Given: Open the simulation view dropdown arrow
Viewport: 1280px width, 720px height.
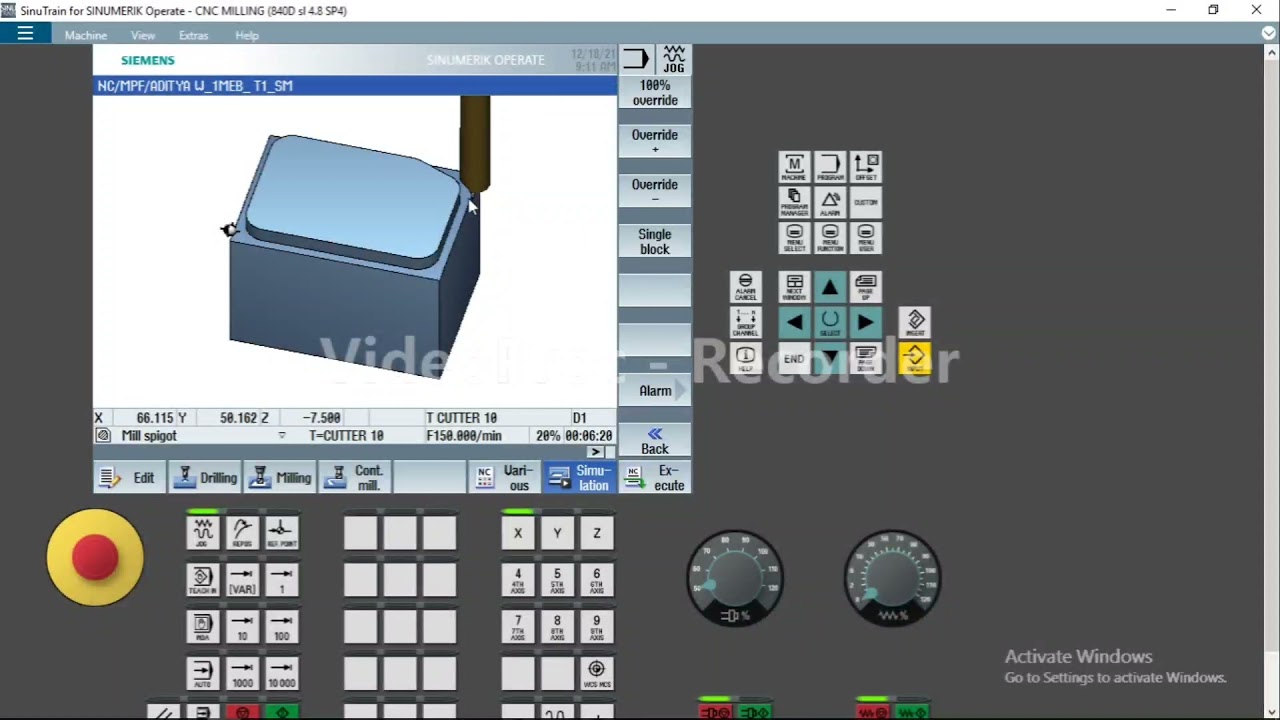Looking at the screenshot, I should tap(282, 436).
